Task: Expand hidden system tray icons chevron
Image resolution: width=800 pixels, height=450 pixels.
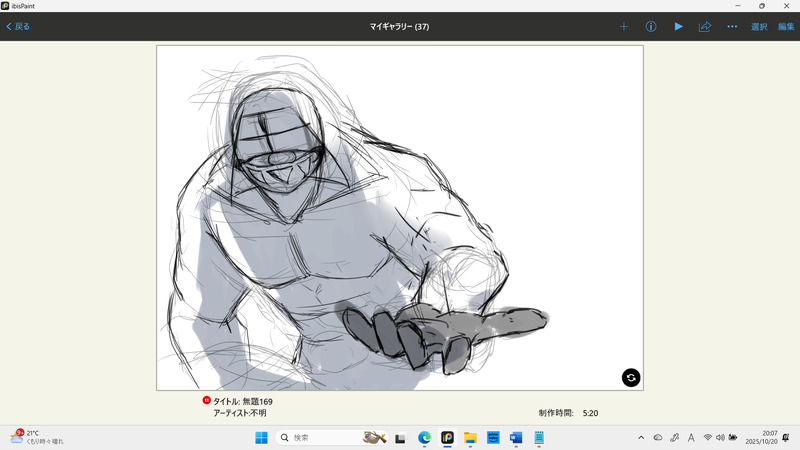Action: point(641,438)
